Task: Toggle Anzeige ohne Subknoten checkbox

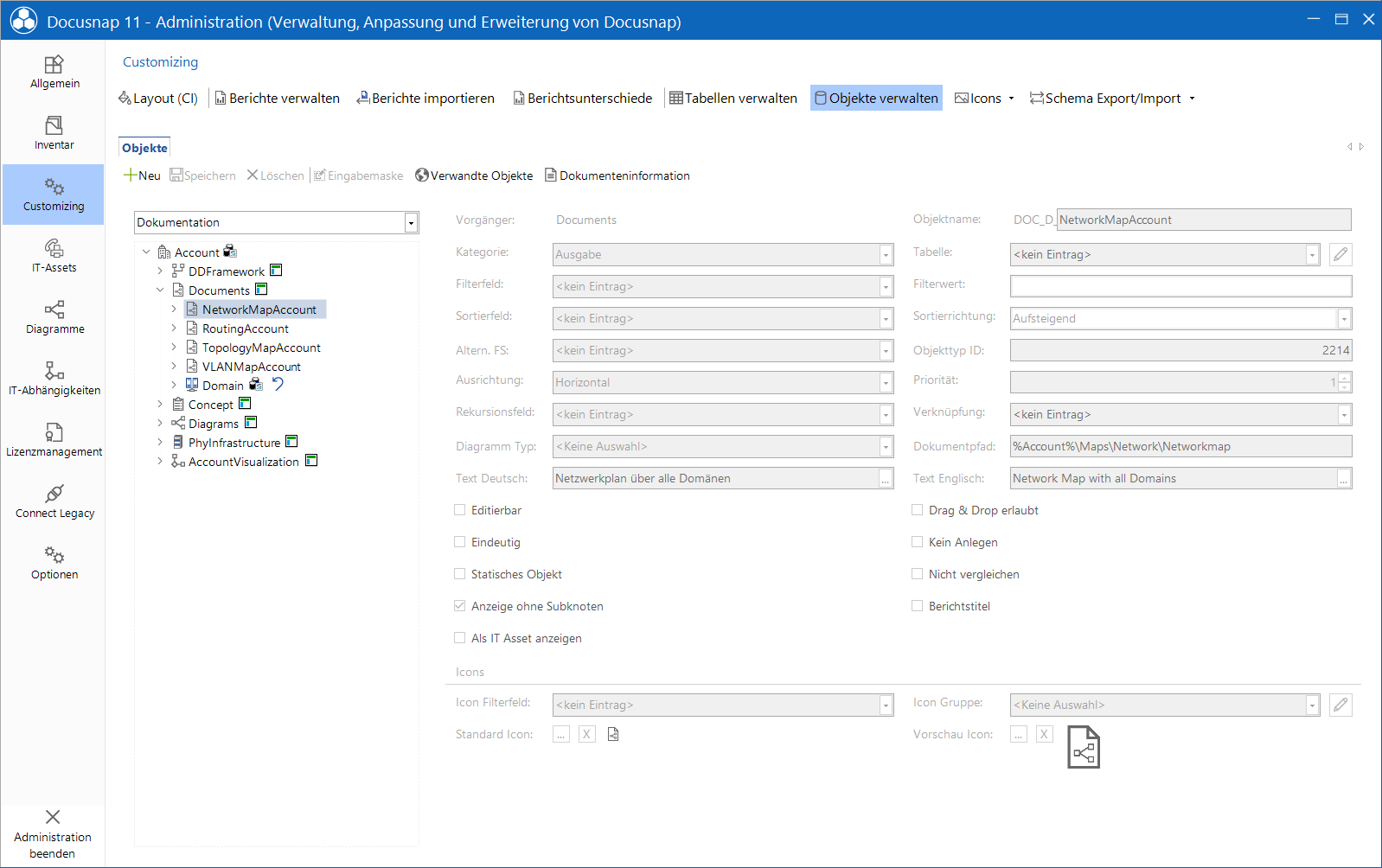Action: click(460, 606)
